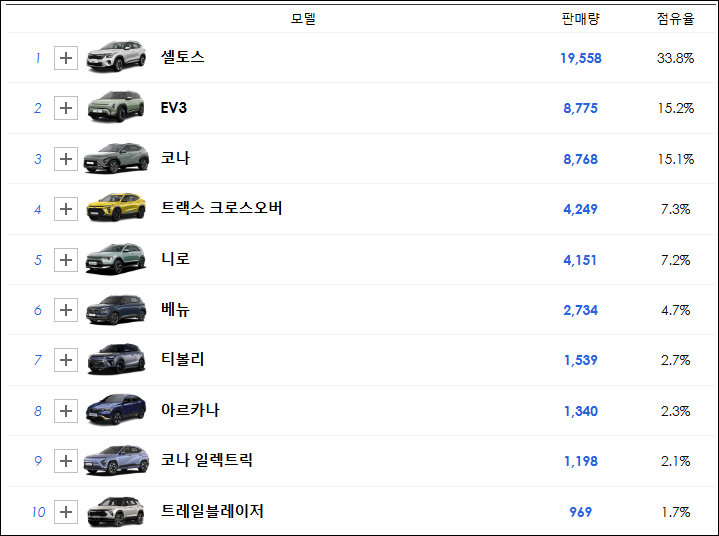Click the 코나 car image in rank 3
The image size is (719, 536).
[116, 158]
